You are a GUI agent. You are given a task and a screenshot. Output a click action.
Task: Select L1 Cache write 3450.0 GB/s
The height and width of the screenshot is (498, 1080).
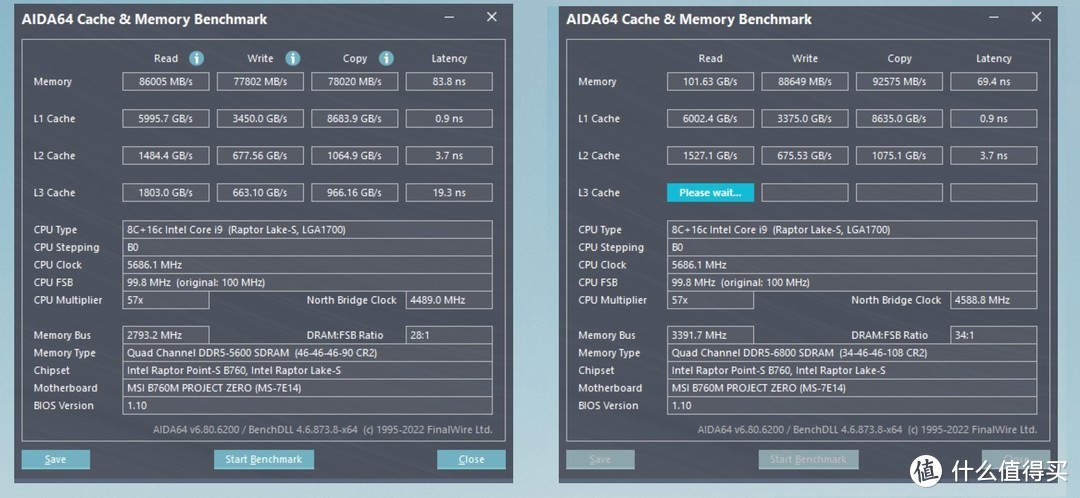(x=260, y=118)
